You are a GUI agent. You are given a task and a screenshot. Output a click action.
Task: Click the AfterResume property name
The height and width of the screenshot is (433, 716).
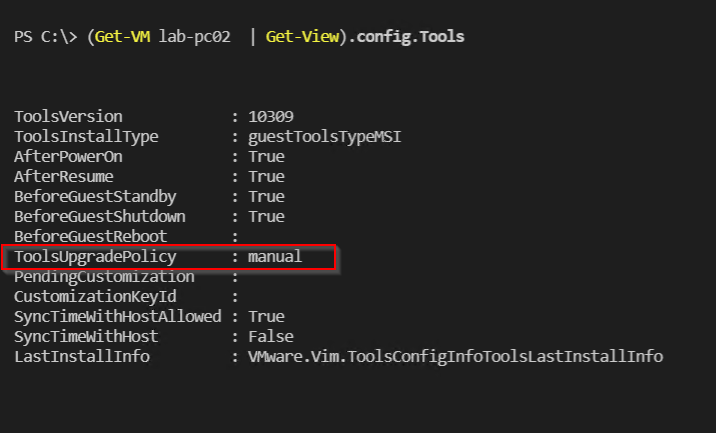[64, 177]
